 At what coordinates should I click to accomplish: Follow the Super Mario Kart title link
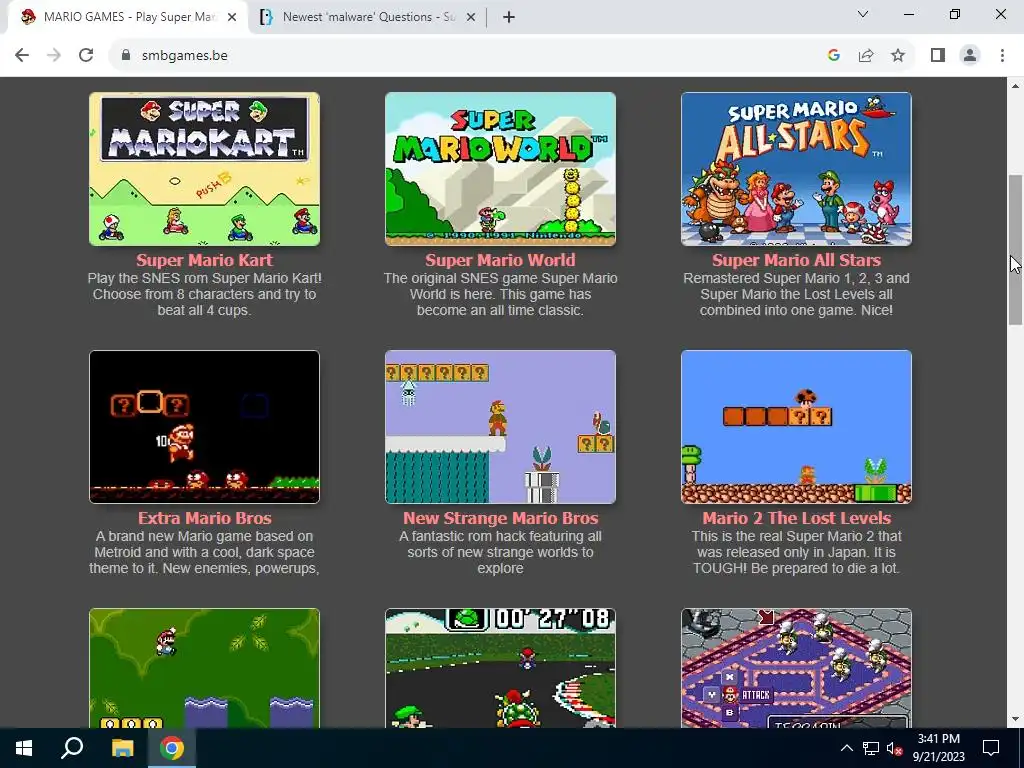[x=204, y=260]
